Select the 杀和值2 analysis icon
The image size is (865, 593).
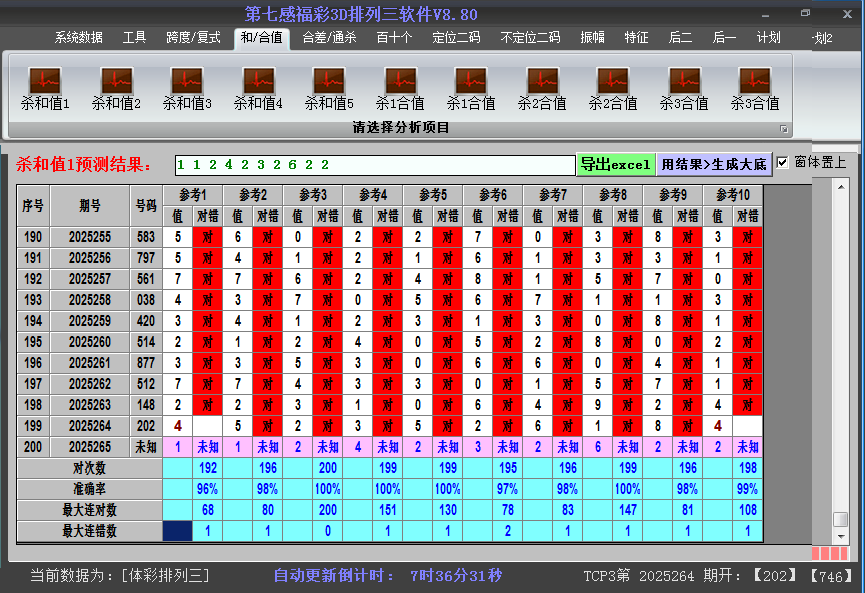(x=115, y=85)
